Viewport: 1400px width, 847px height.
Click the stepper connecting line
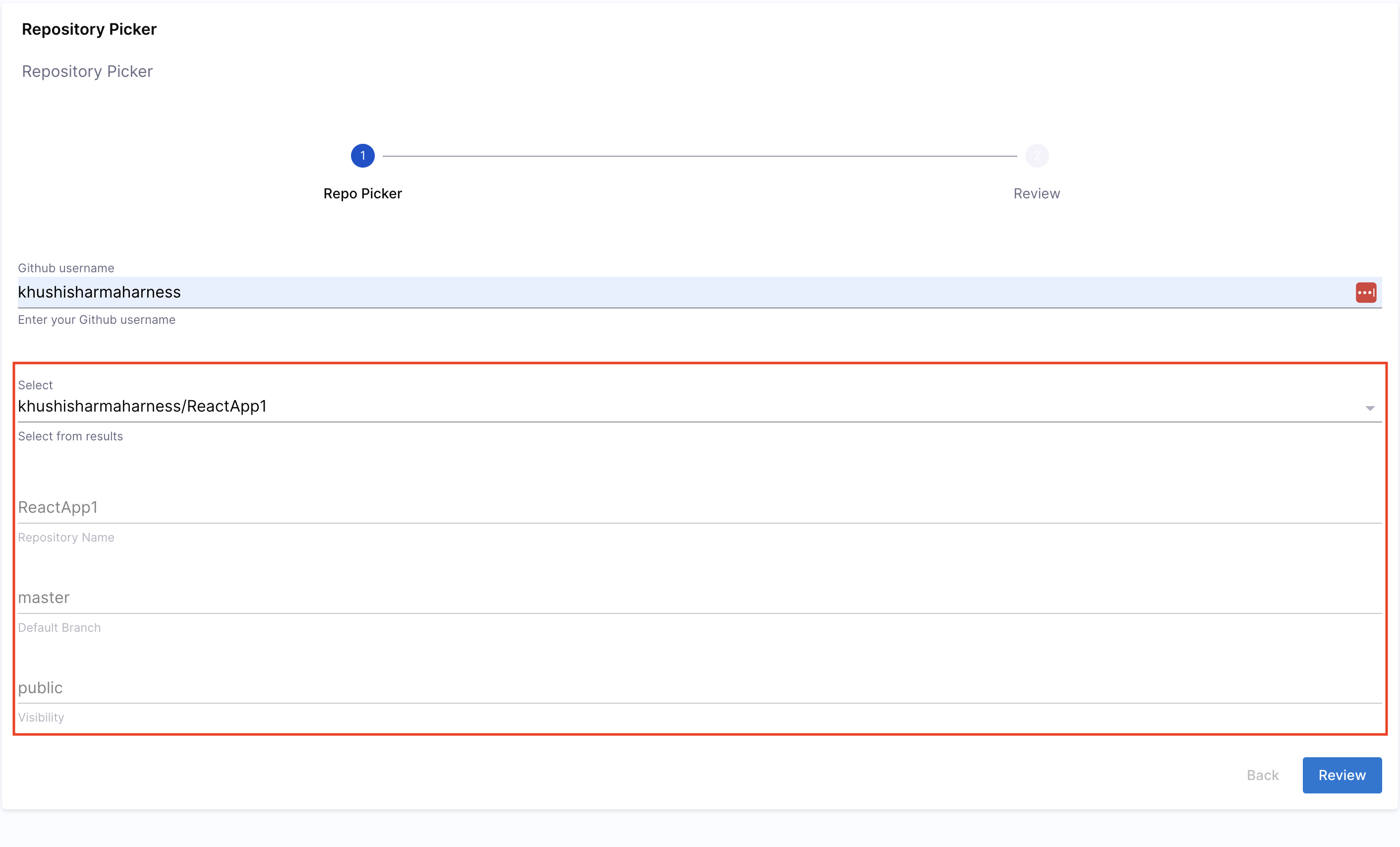699,156
